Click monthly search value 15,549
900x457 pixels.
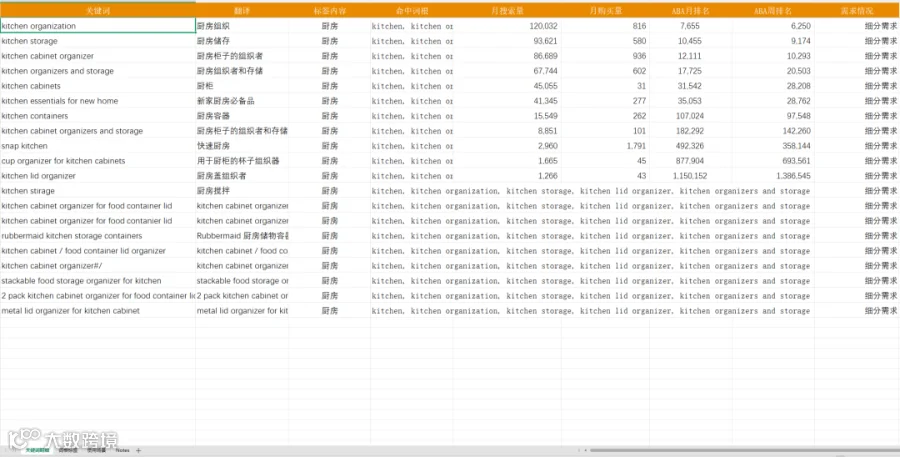(507, 115)
